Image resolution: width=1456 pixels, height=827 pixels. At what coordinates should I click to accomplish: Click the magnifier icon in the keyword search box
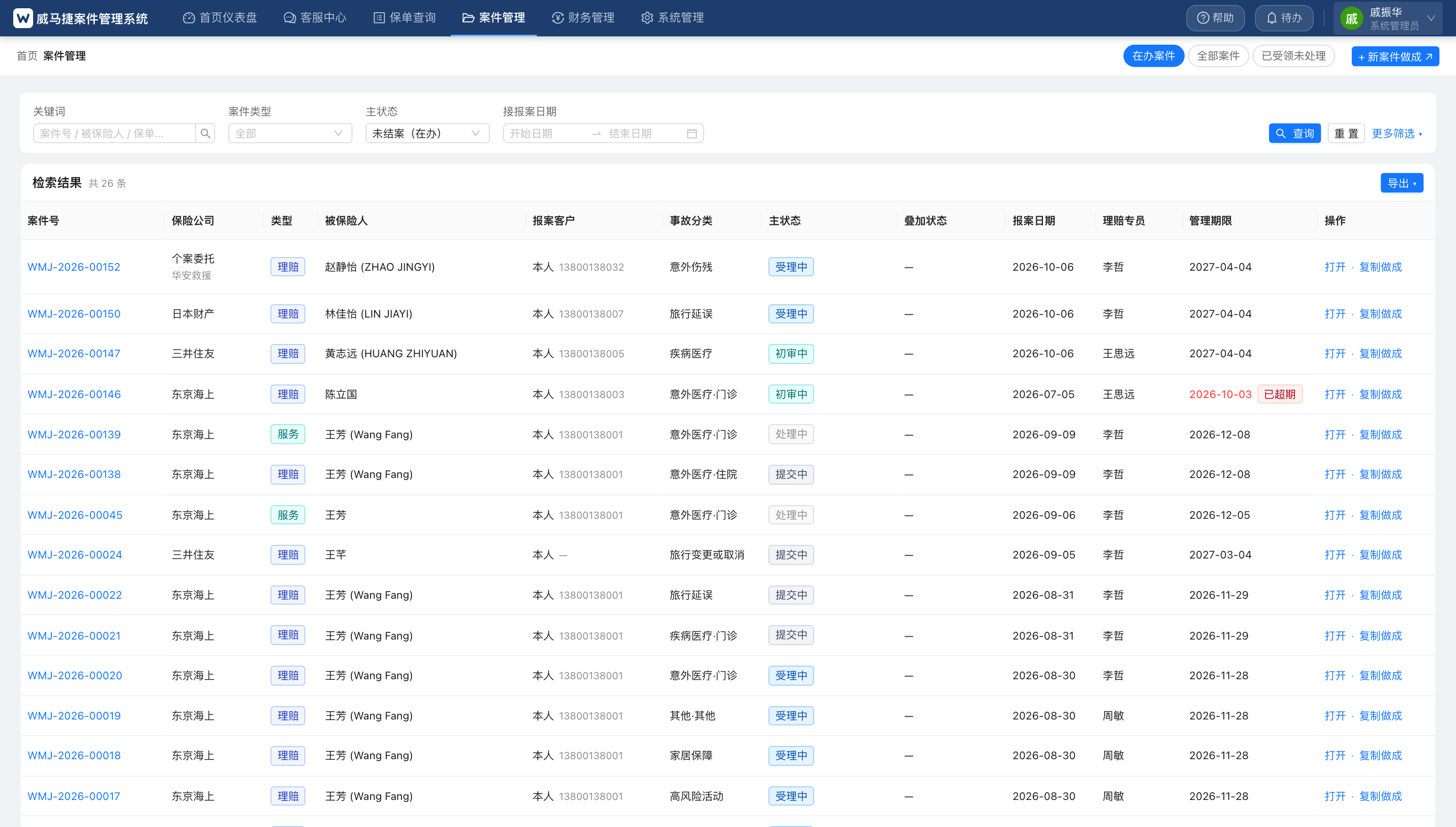tap(206, 133)
